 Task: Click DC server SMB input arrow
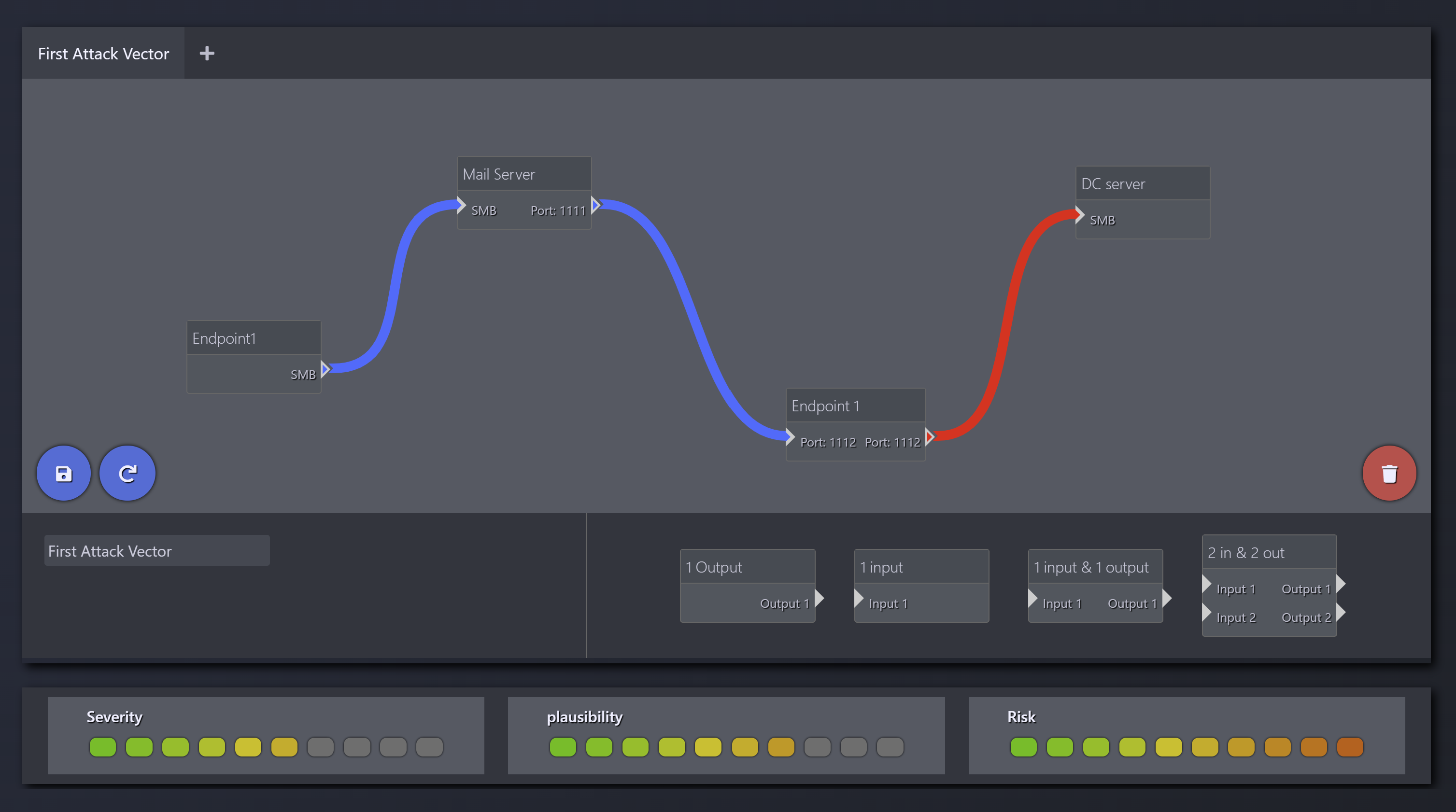(x=1079, y=215)
